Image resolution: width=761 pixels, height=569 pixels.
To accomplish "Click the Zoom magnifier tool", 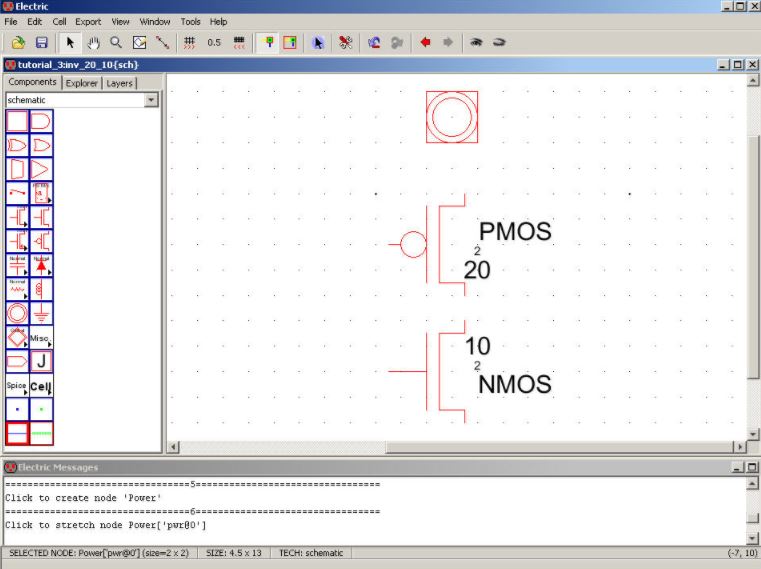I will pyautogui.click(x=116, y=42).
